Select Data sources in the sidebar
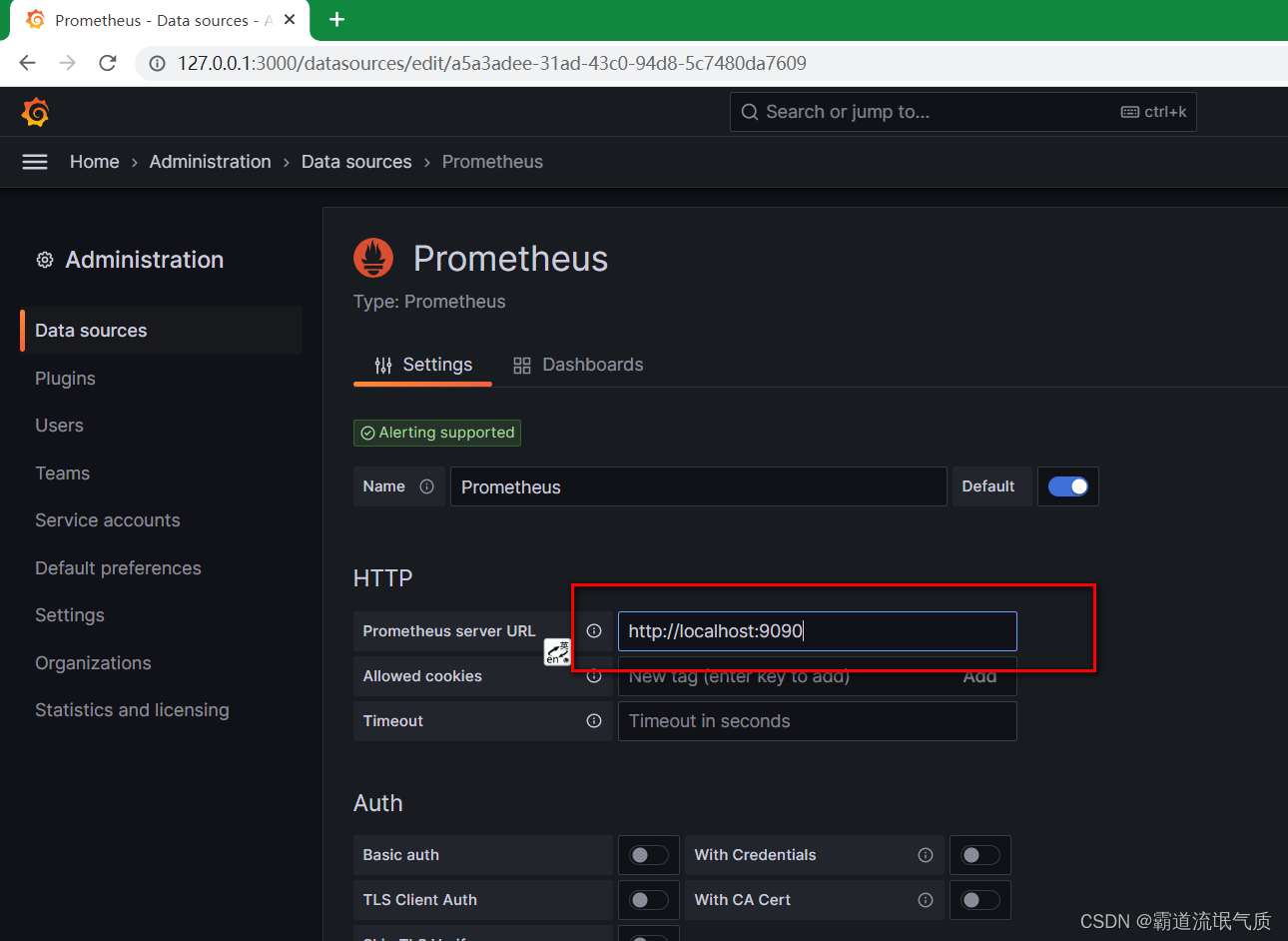Image resolution: width=1288 pixels, height=941 pixels. [161, 331]
